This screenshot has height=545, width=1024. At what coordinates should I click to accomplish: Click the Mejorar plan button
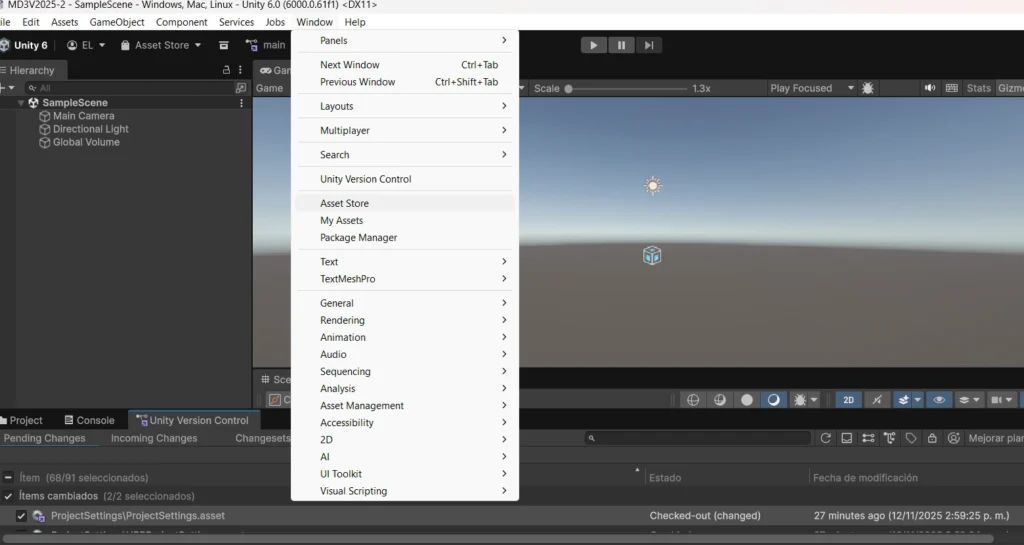(995, 438)
